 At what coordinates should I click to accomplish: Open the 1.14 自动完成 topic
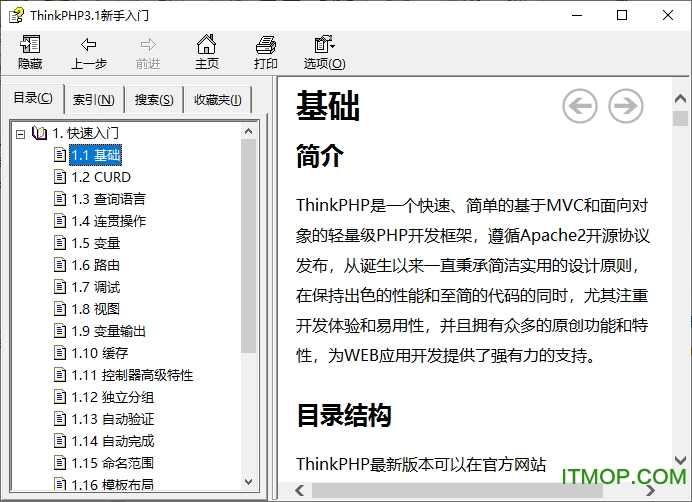[113, 441]
